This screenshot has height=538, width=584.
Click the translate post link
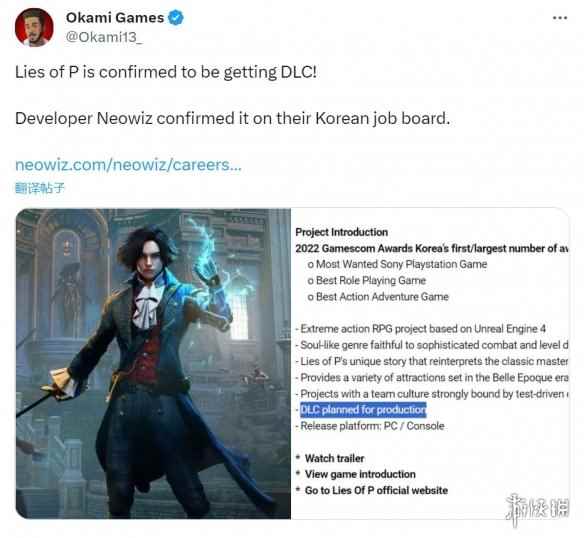point(39,187)
